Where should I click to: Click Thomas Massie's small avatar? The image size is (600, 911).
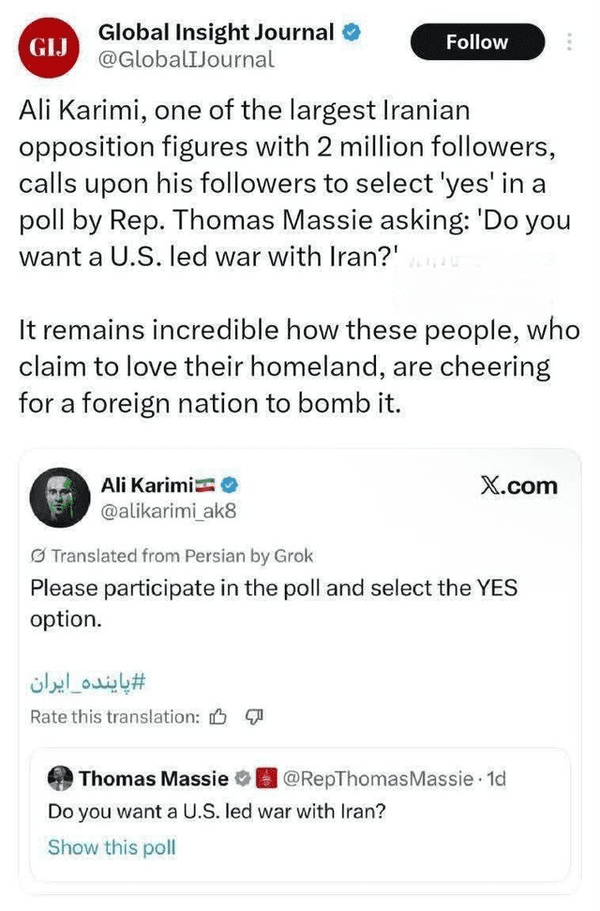pos(61,778)
